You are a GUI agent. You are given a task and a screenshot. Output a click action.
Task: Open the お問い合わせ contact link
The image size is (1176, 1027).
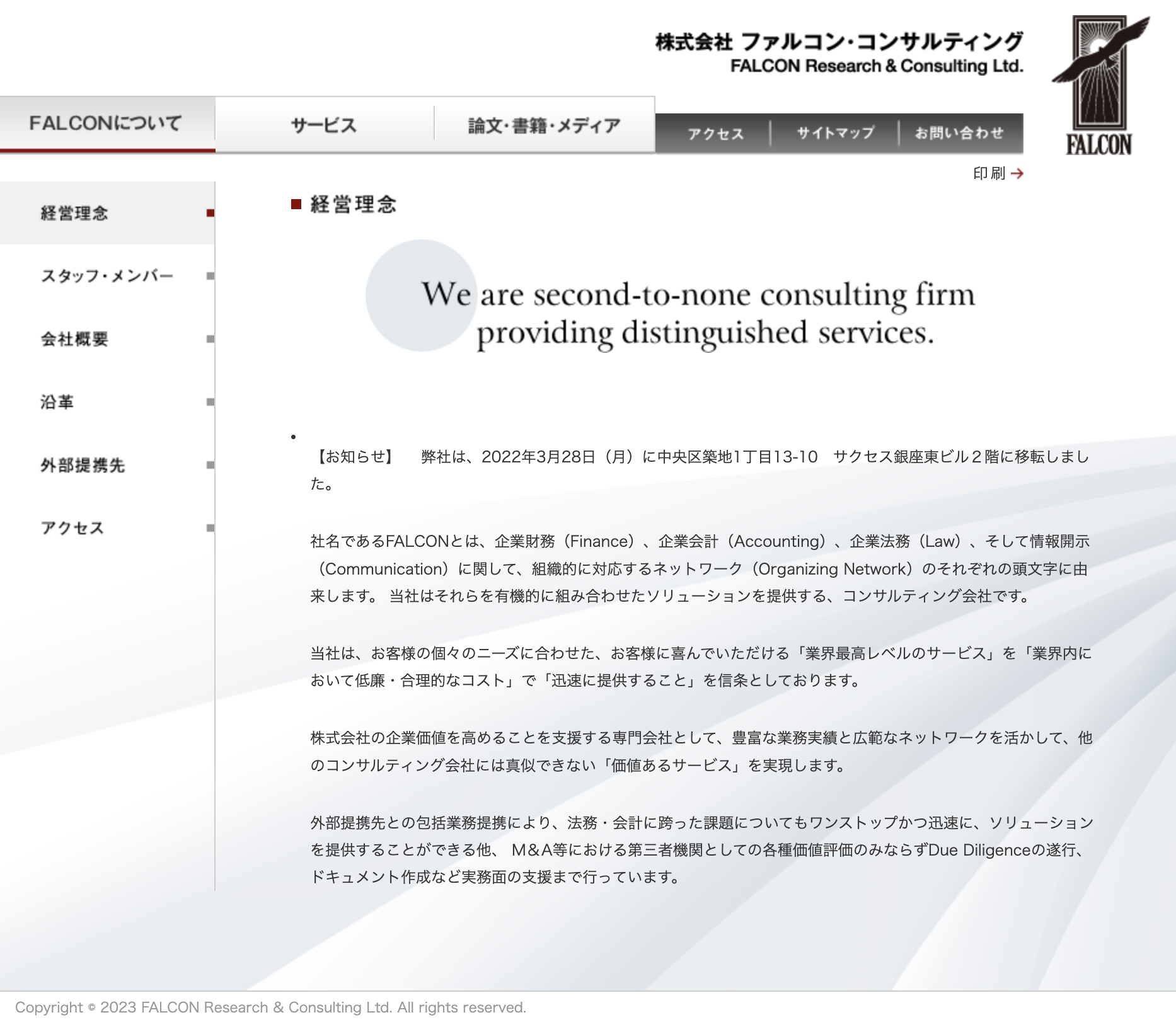point(960,134)
